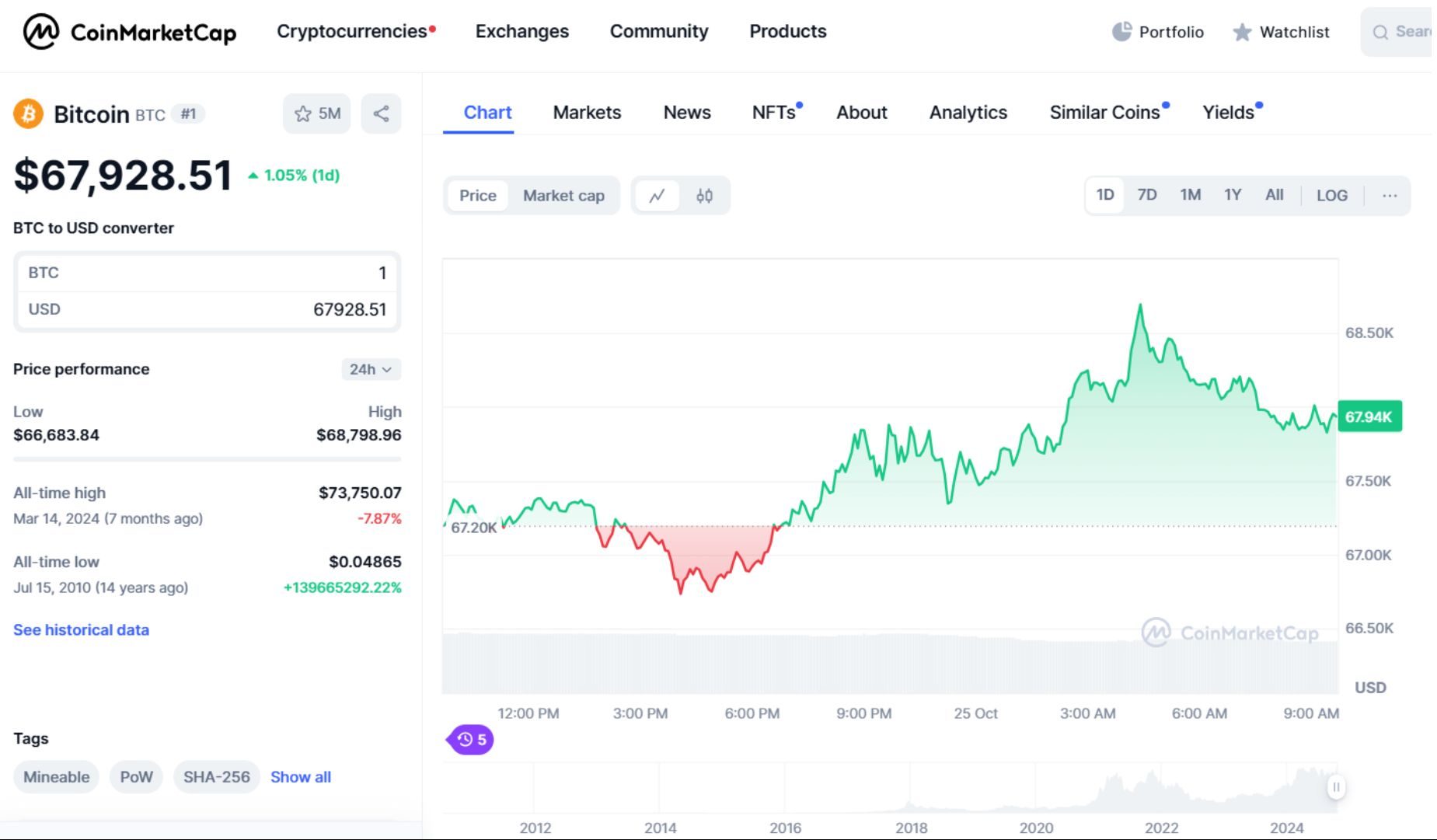Switch to the Markets tab
The image size is (1437, 840).
[587, 112]
